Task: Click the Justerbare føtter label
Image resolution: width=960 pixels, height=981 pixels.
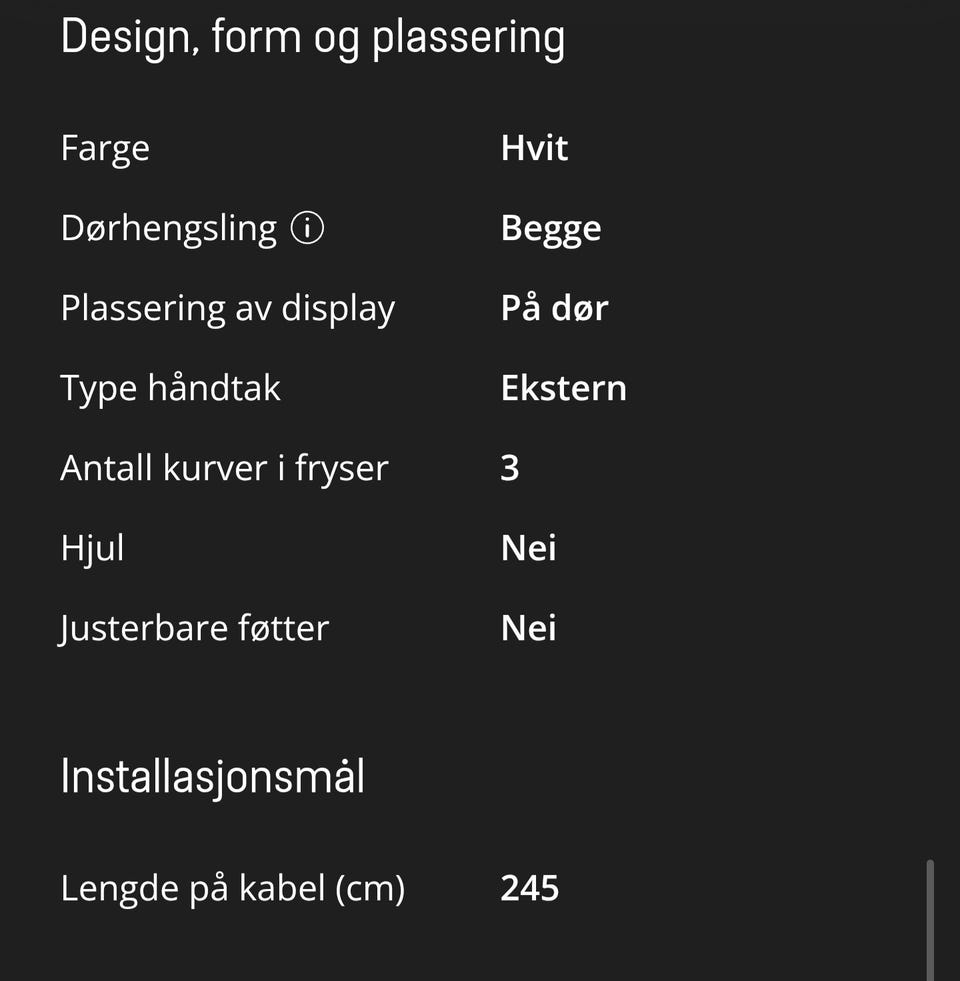Action: pyautogui.click(x=194, y=629)
